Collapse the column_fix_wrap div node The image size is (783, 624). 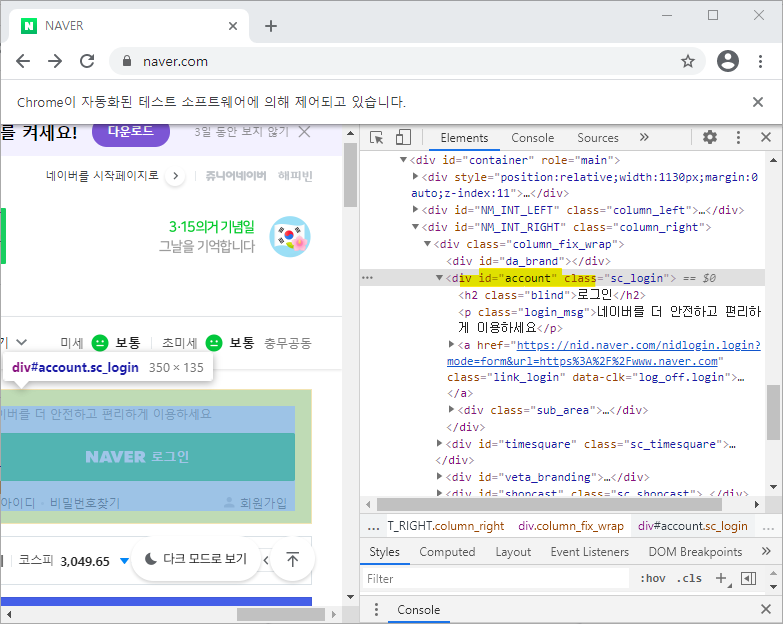427,244
